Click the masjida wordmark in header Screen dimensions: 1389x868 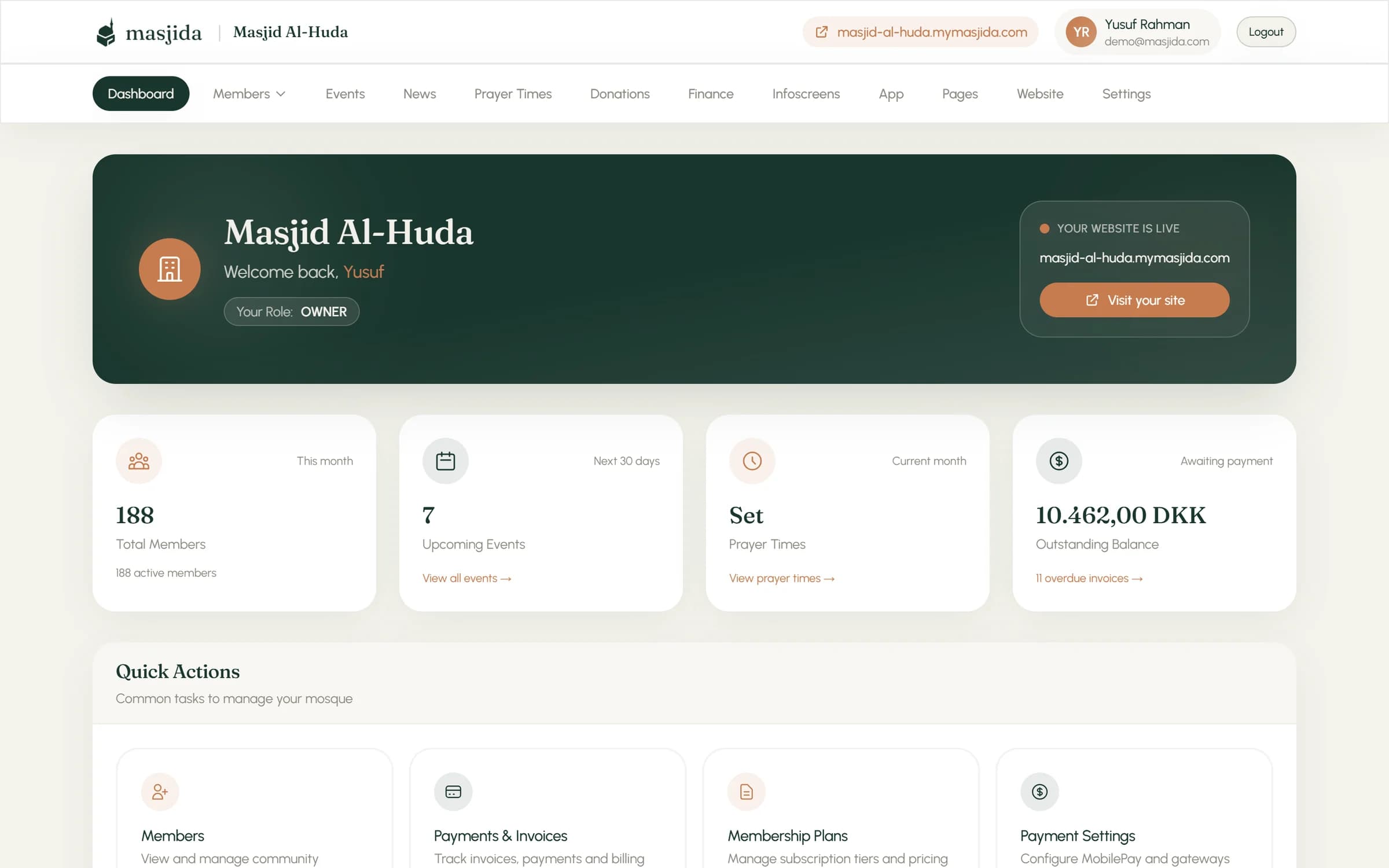coord(164,33)
